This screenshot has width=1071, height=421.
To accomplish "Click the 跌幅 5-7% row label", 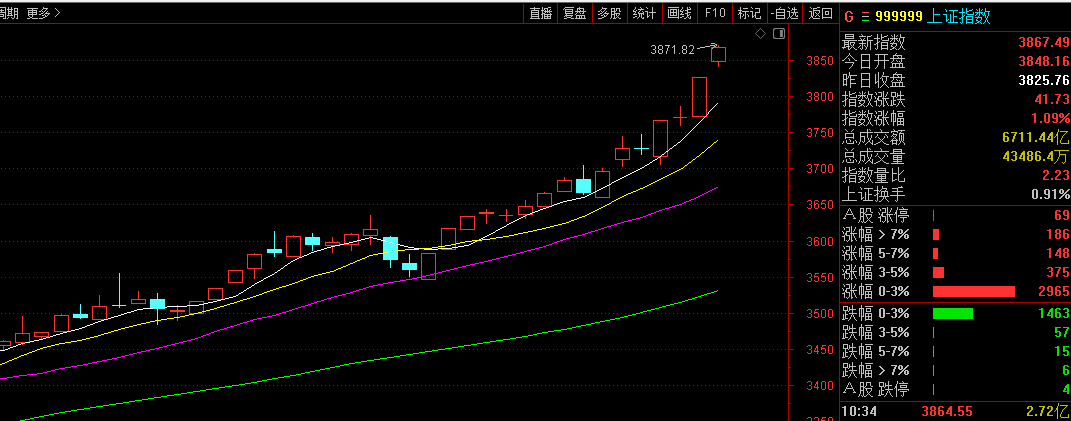I will tap(876, 351).
